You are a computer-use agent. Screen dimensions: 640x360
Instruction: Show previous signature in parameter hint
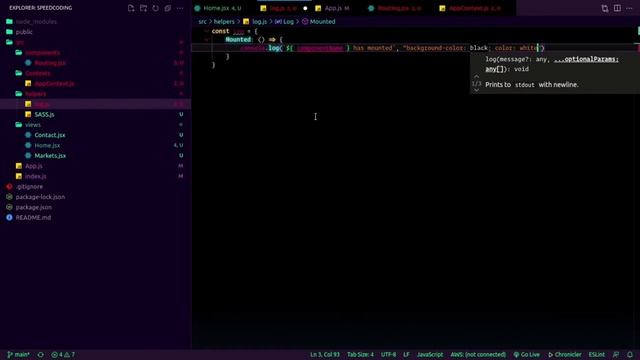pos(476,76)
